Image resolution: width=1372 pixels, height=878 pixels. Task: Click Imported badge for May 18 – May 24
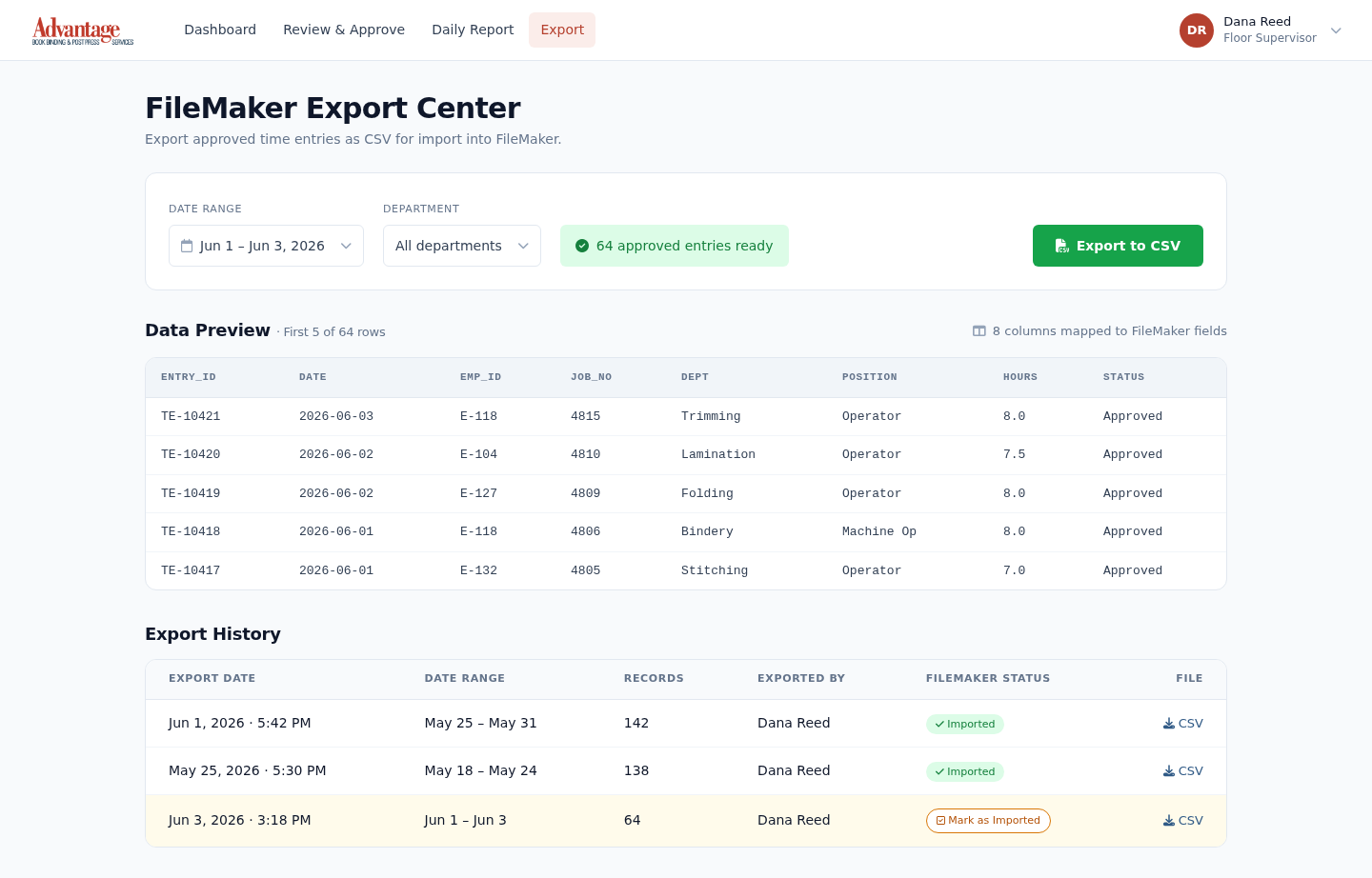coord(964,771)
